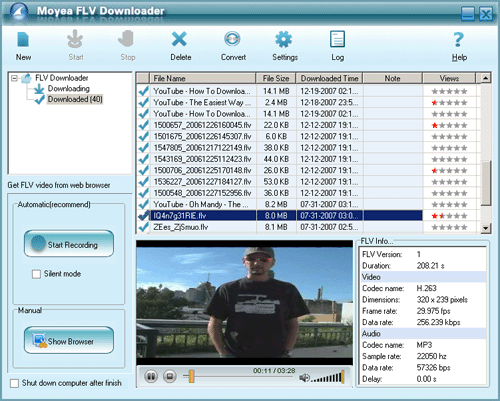Check Shut down computer after finish

tap(14, 383)
